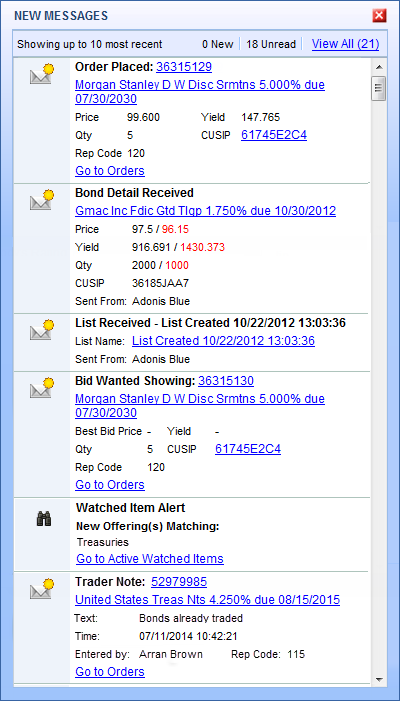Click the NEW MESSAGES window title

[61, 17]
